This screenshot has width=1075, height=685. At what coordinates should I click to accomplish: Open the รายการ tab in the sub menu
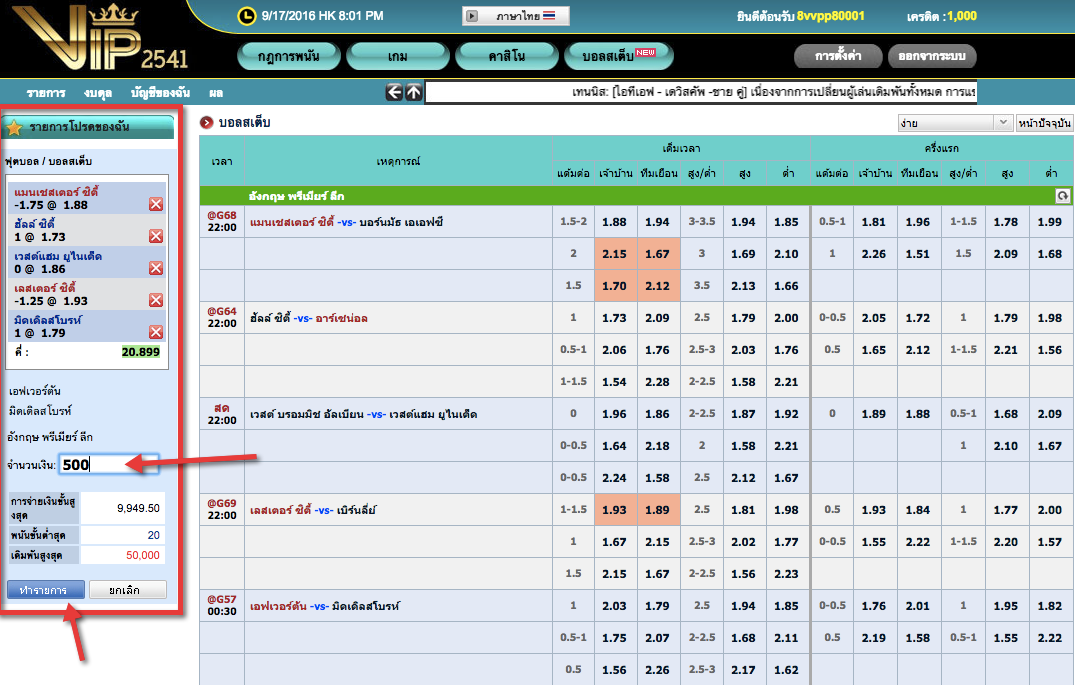(46, 93)
